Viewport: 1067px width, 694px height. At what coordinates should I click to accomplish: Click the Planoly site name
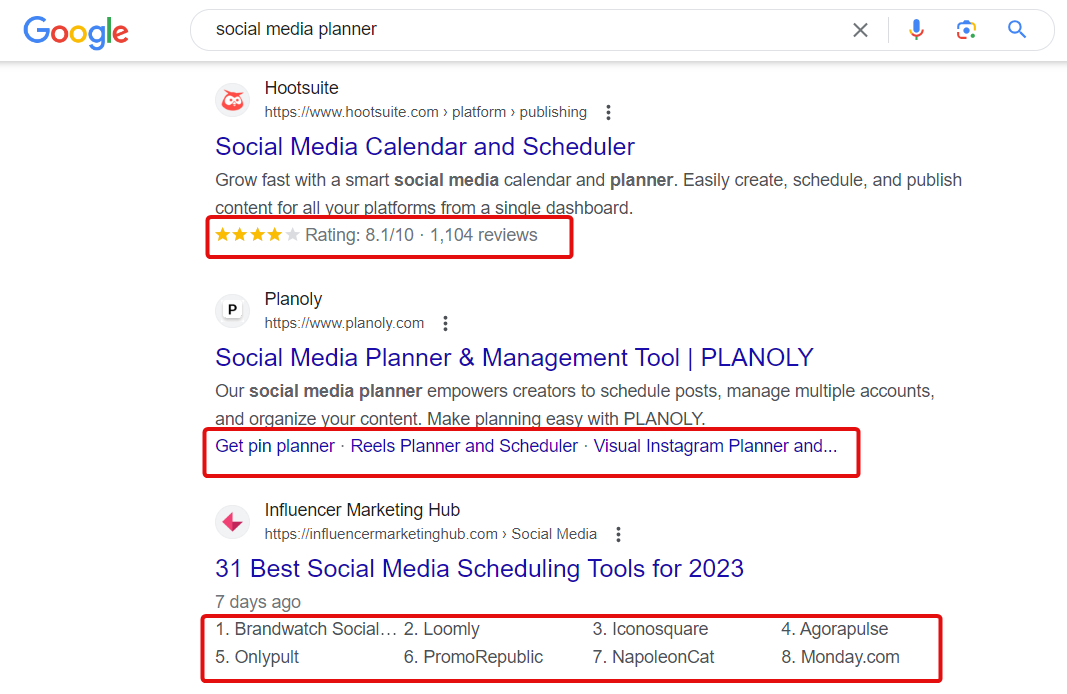coord(293,299)
